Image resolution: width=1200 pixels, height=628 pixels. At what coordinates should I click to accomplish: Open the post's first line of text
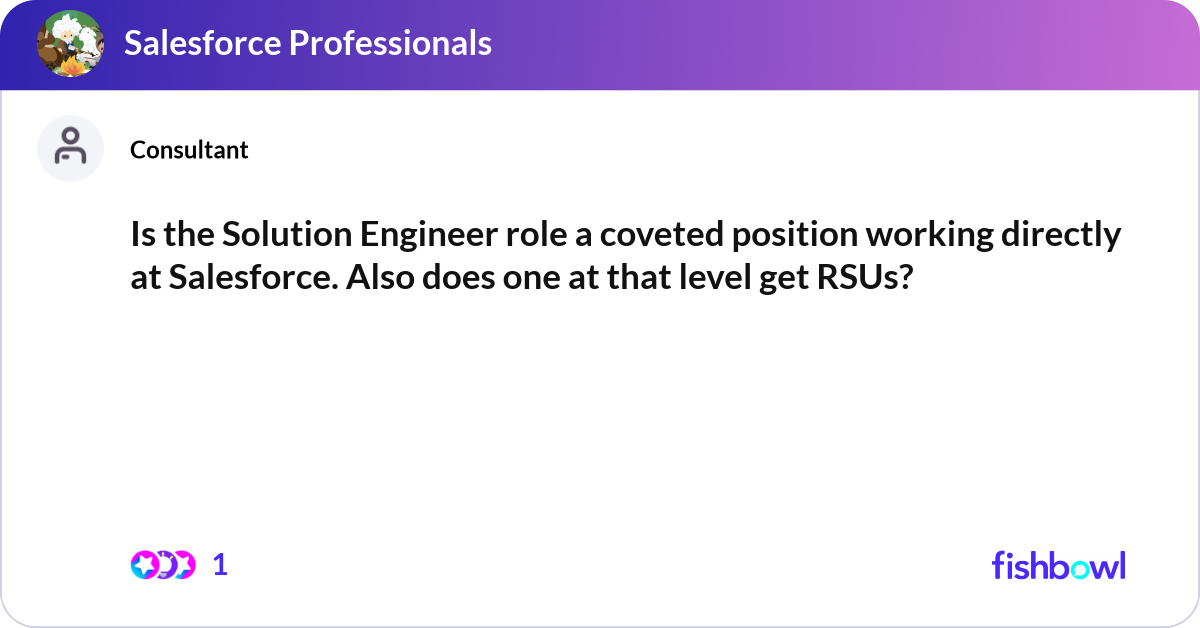coord(625,236)
